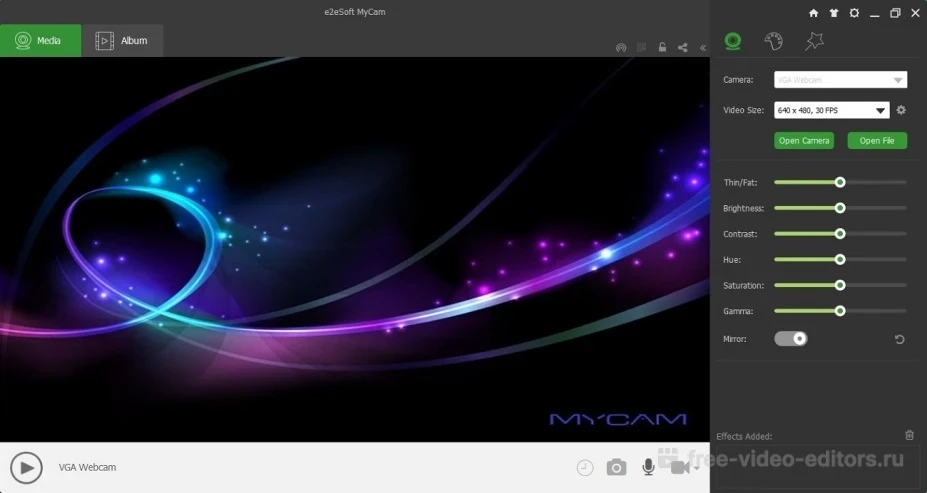
Task: Click the video camera record icon
Action: [x=679, y=468]
